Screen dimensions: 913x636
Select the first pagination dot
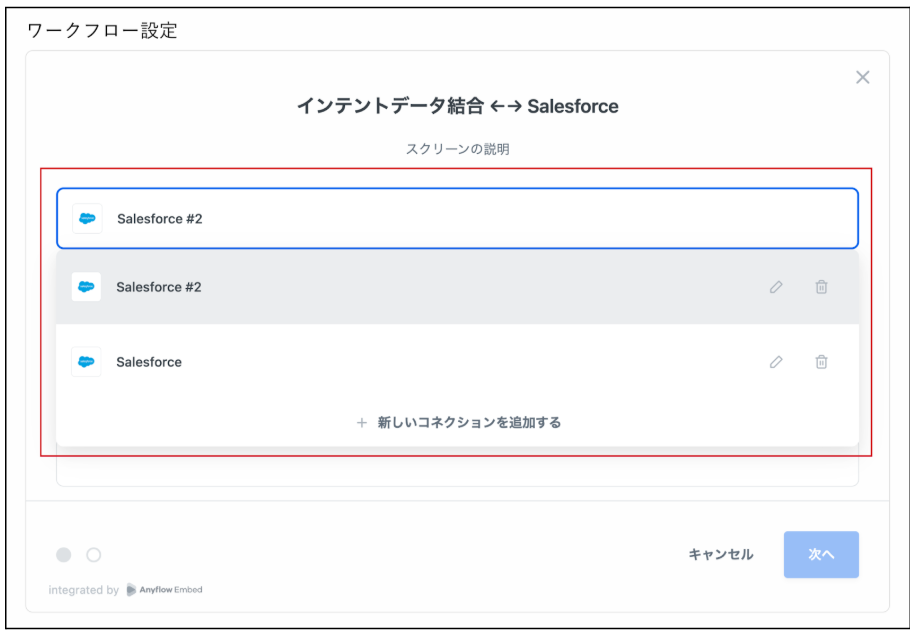coord(65,555)
